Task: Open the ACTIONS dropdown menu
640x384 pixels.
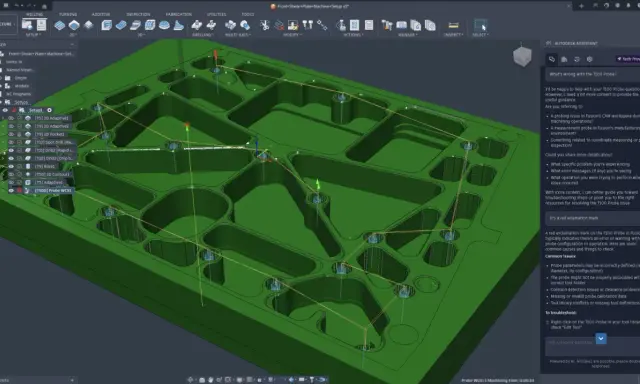Action: pyautogui.click(x=353, y=35)
